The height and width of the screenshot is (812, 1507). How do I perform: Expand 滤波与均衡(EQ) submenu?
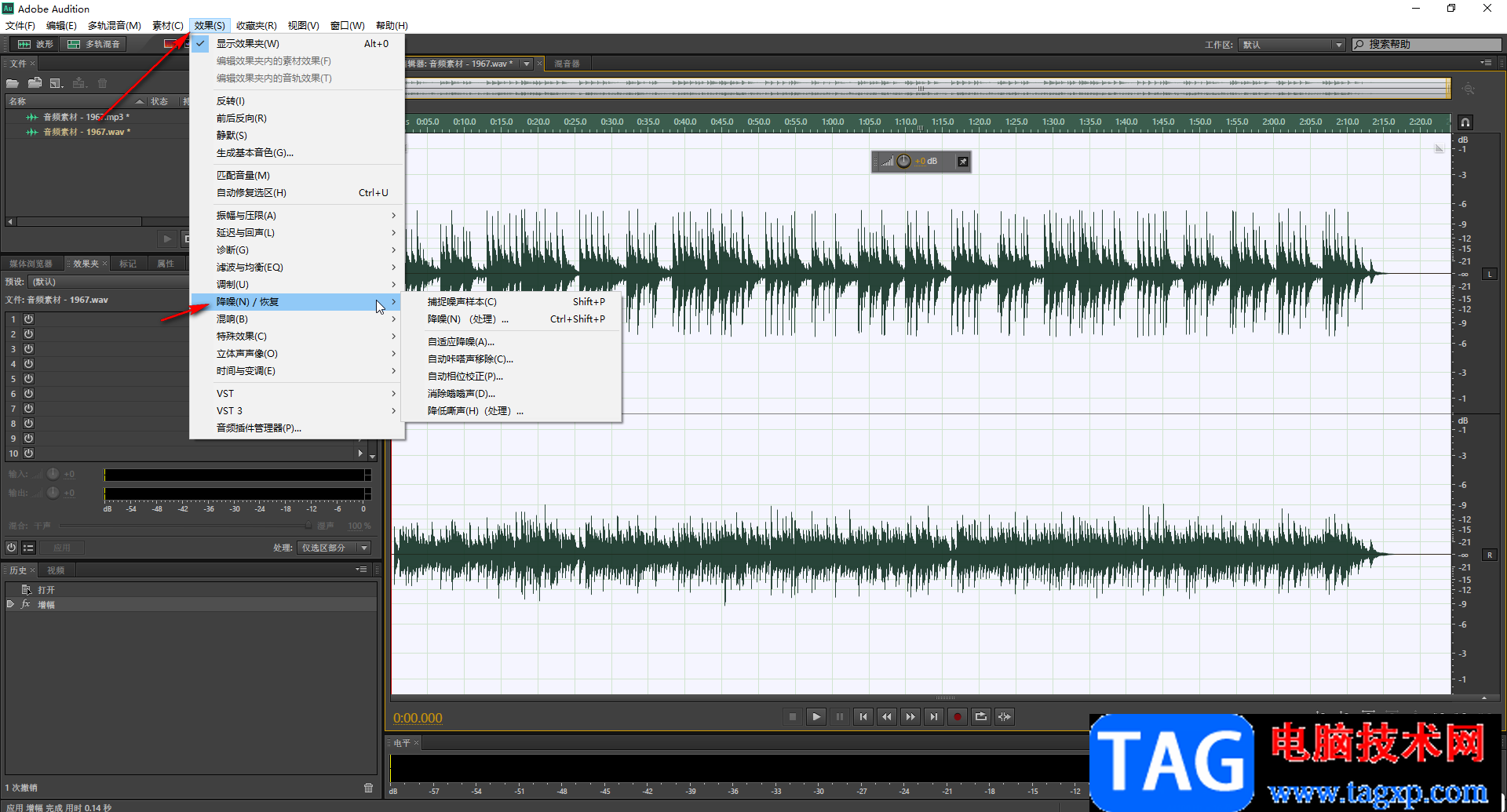click(x=297, y=268)
